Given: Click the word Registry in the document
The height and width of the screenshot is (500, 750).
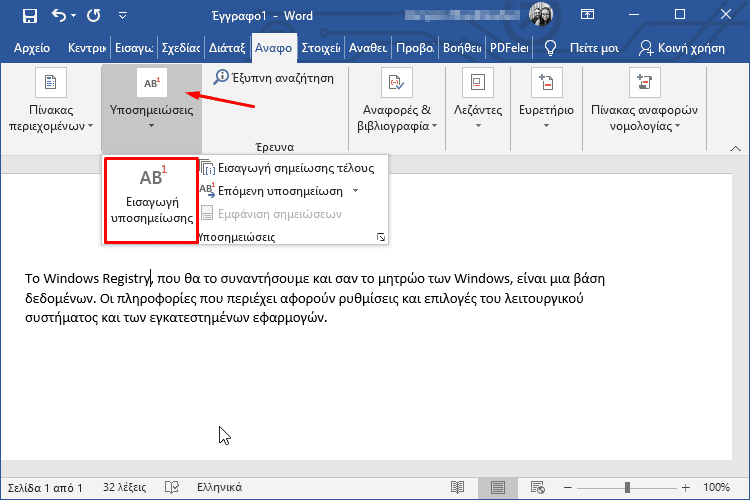Looking at the screenshot, I should click(126, 279).
